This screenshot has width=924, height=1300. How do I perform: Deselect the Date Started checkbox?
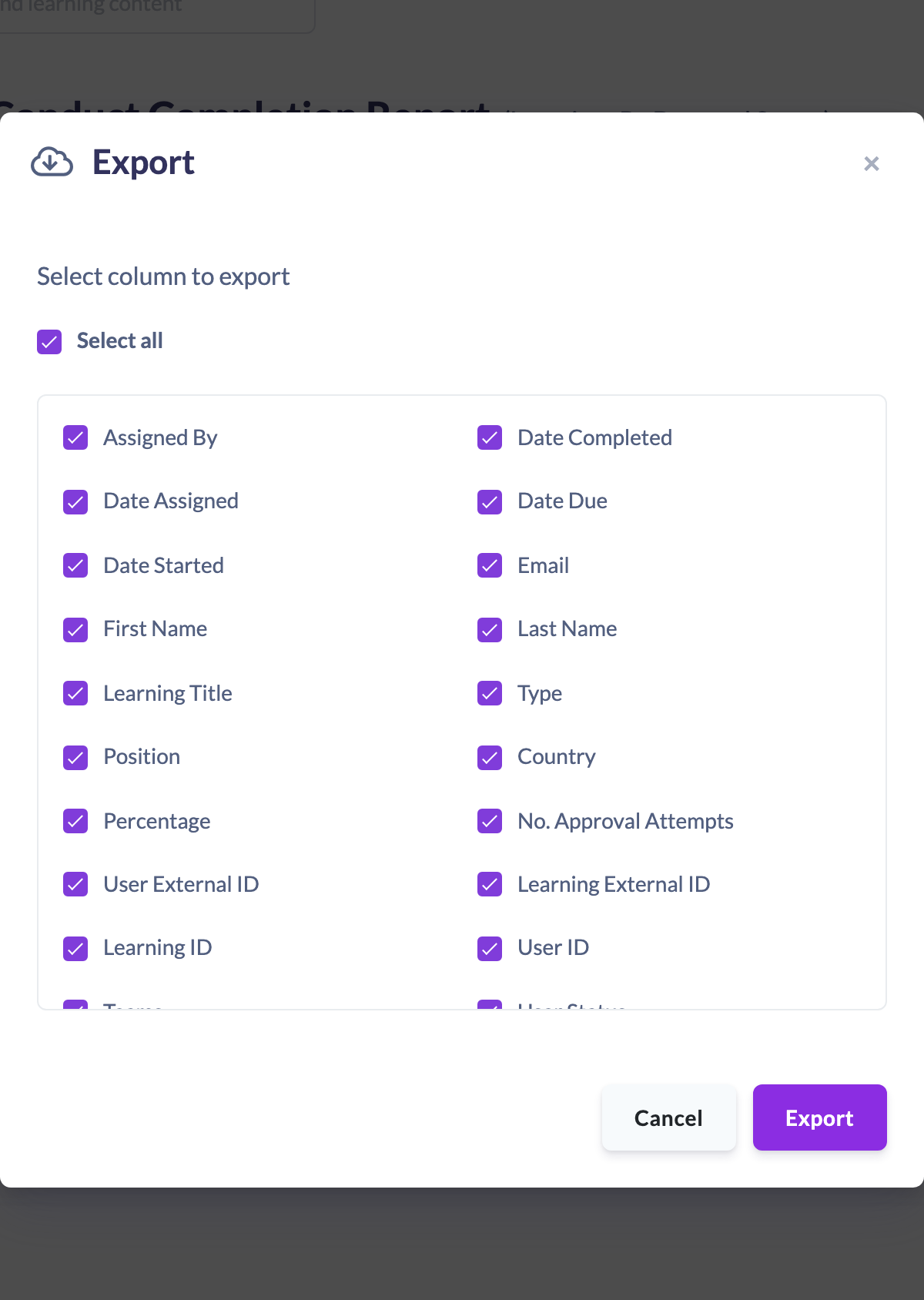tap(75, 565)
